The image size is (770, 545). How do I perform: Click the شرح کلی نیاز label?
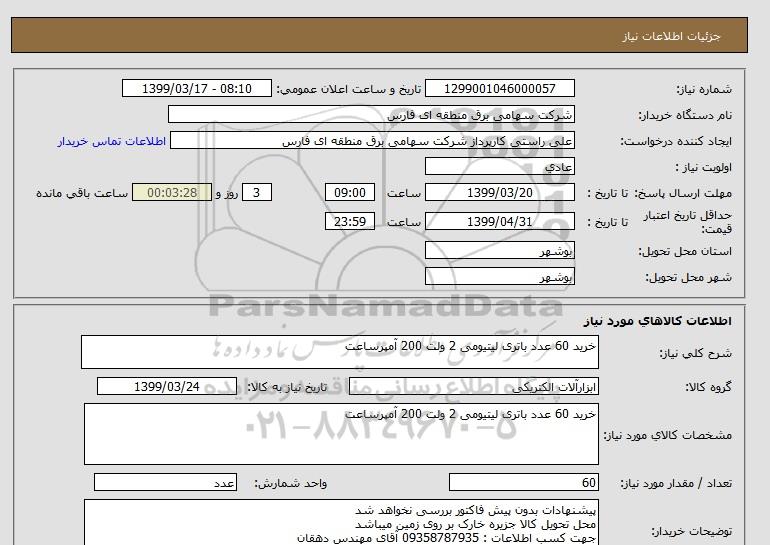[695, 354]
